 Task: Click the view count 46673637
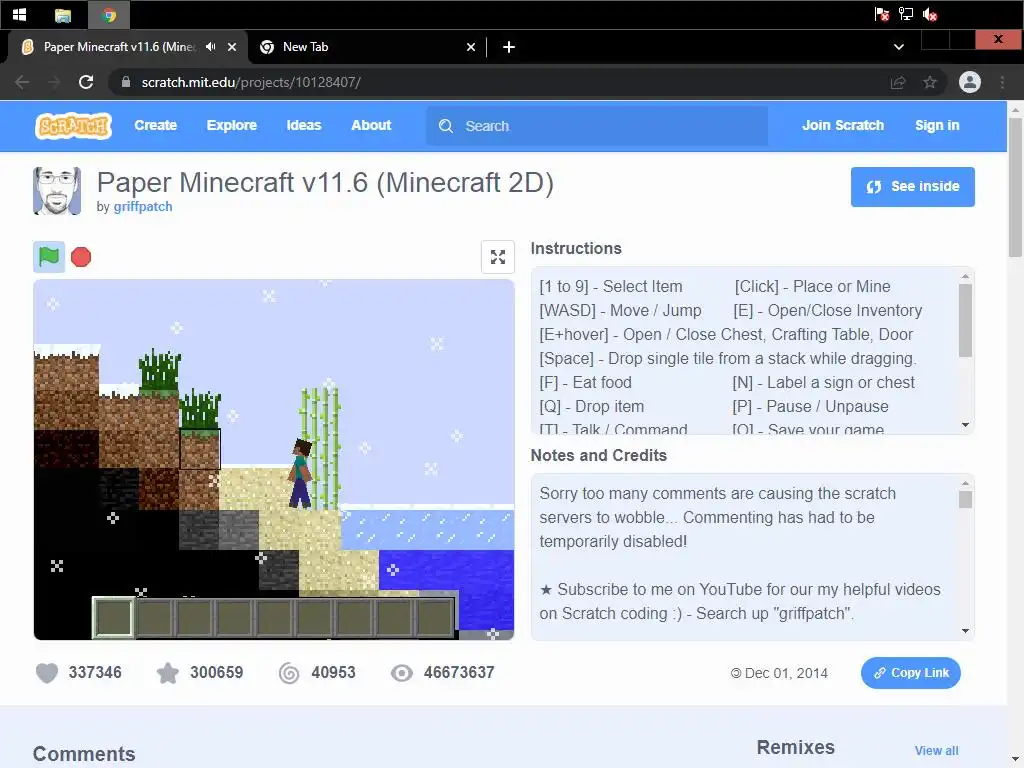tap(459, 673)
